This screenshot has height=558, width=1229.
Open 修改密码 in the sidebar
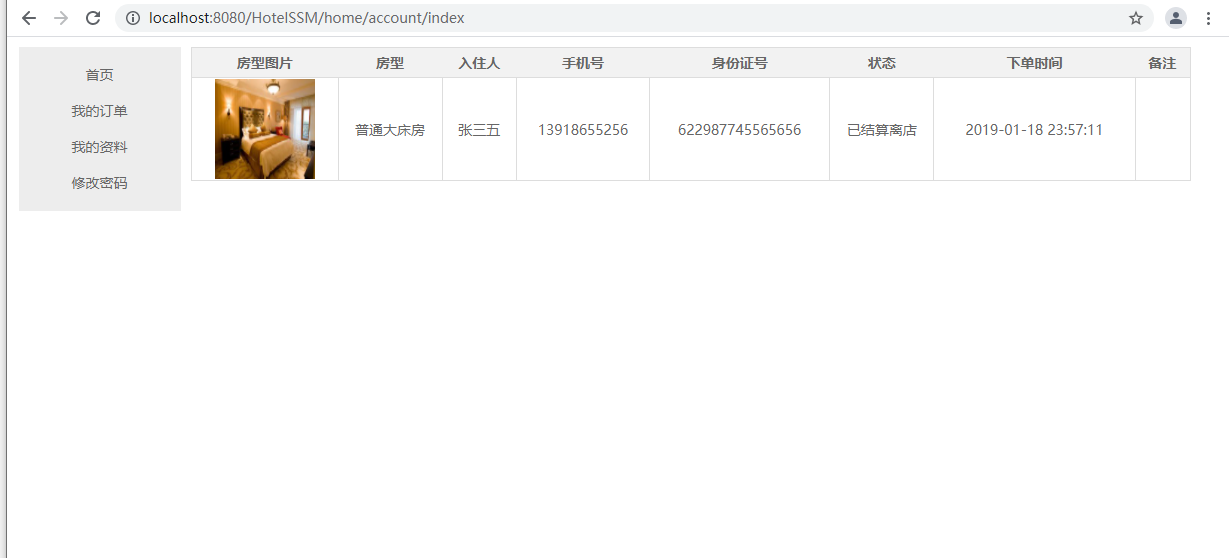(x=100, y=183)
